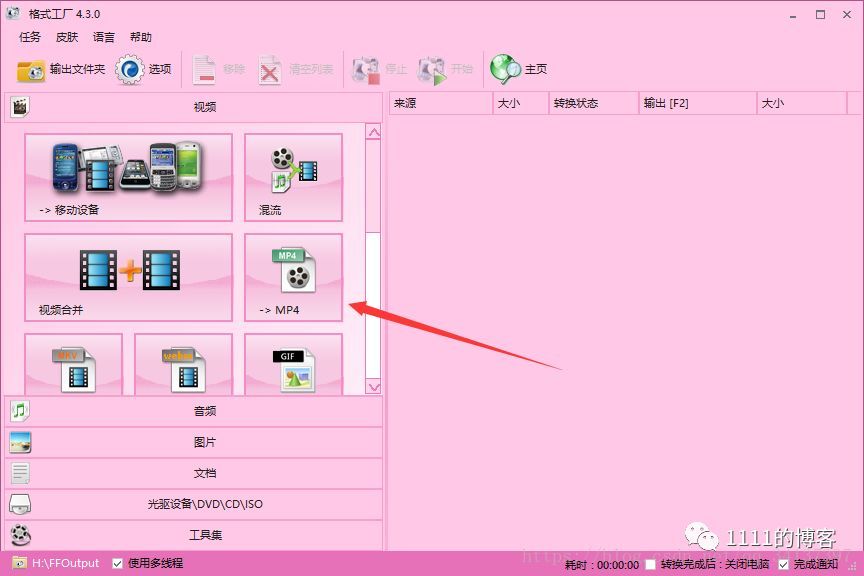
Task: Enable 转换完成后:关闭电脑 checkbox
Action: 651,564
